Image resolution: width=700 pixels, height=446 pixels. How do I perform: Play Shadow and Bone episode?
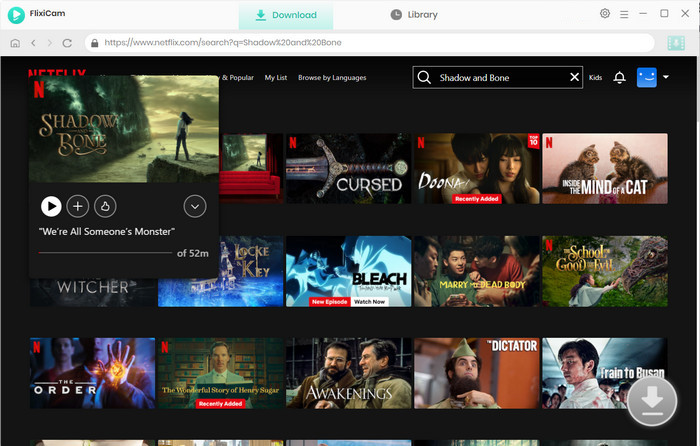coord(51,206)
